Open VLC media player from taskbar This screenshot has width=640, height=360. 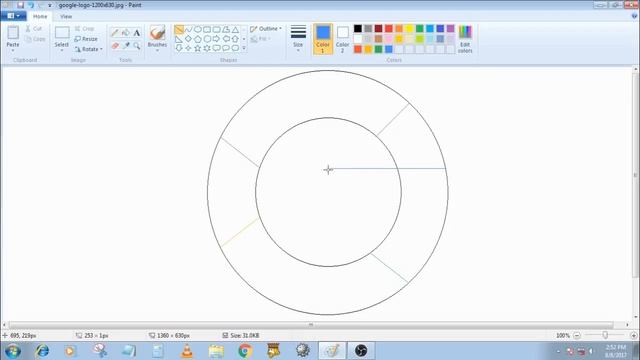click(187, 351)
